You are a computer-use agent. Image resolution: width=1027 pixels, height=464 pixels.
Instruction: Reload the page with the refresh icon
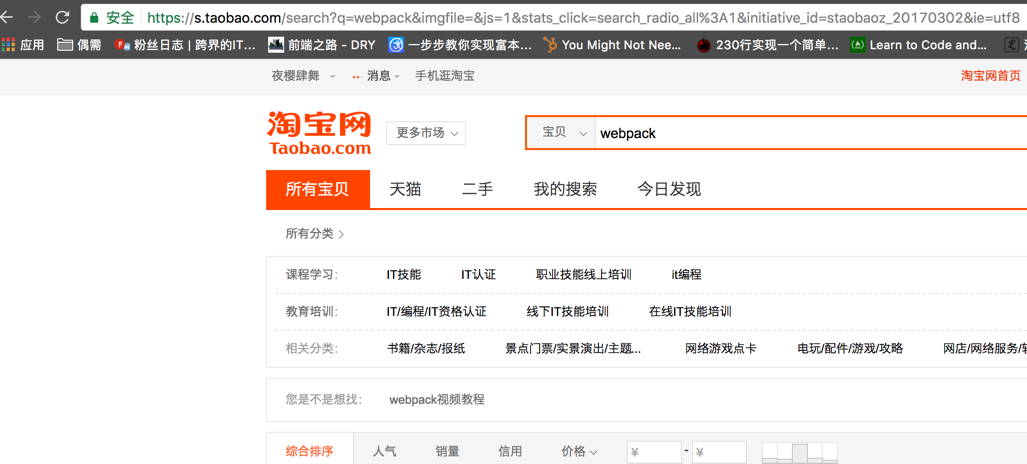(x=62, y=18)
